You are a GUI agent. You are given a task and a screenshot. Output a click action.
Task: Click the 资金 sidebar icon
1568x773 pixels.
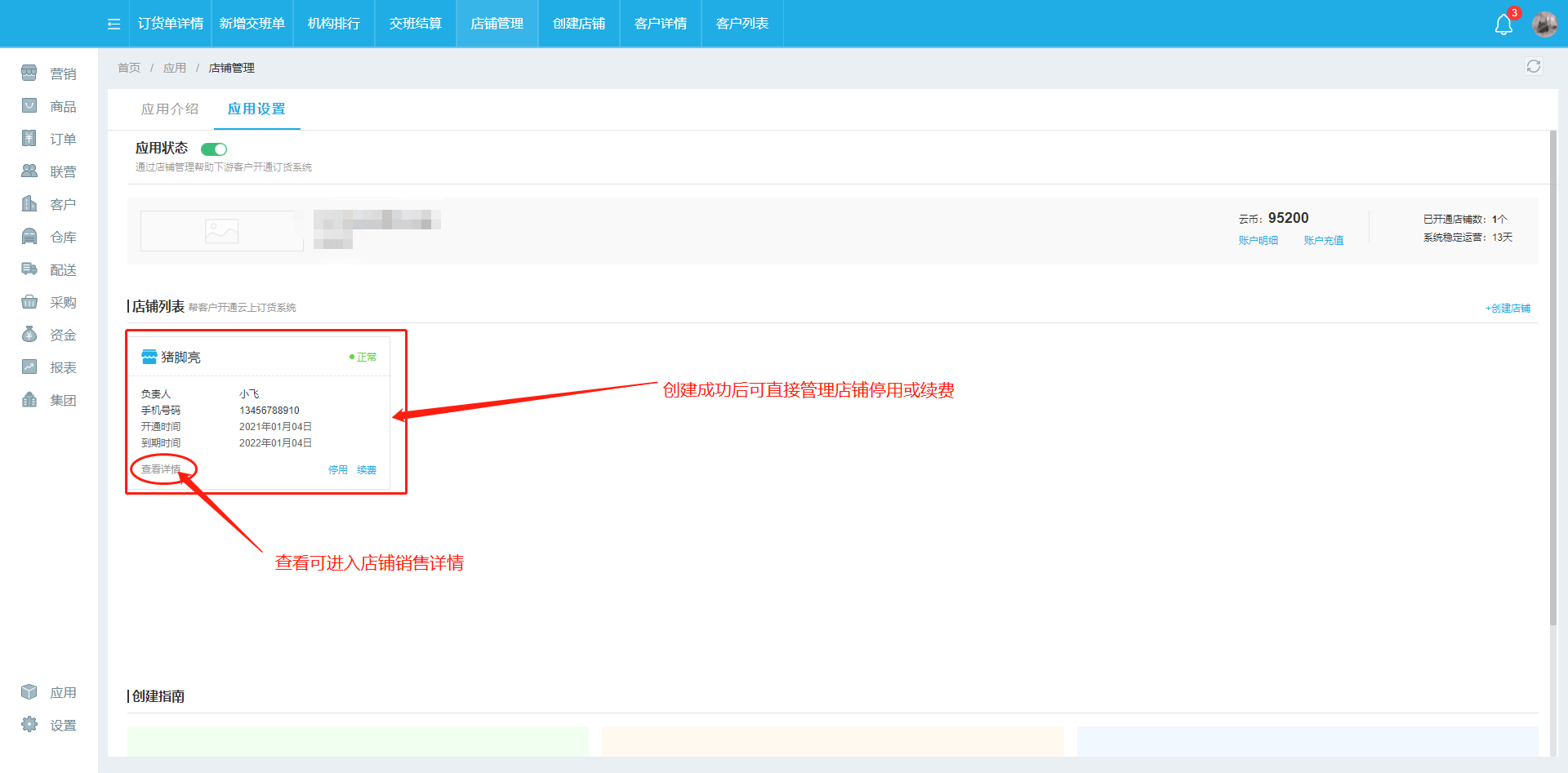click(x=29, y=334)
